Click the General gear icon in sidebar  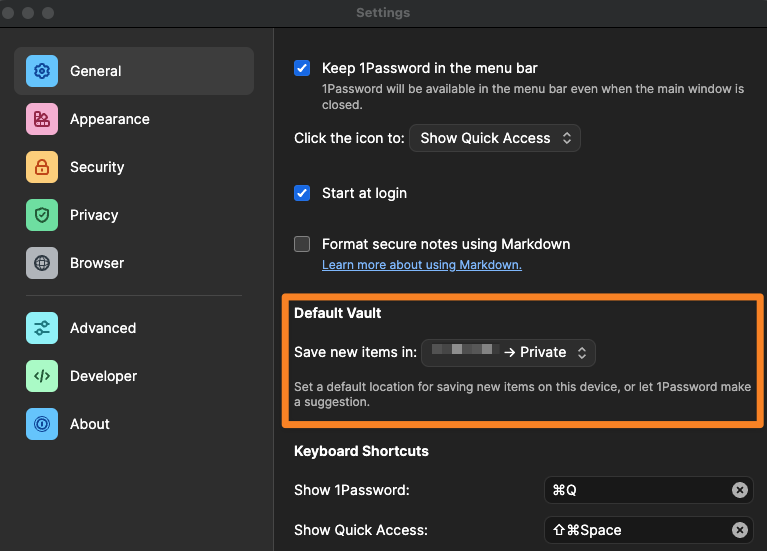42,71
